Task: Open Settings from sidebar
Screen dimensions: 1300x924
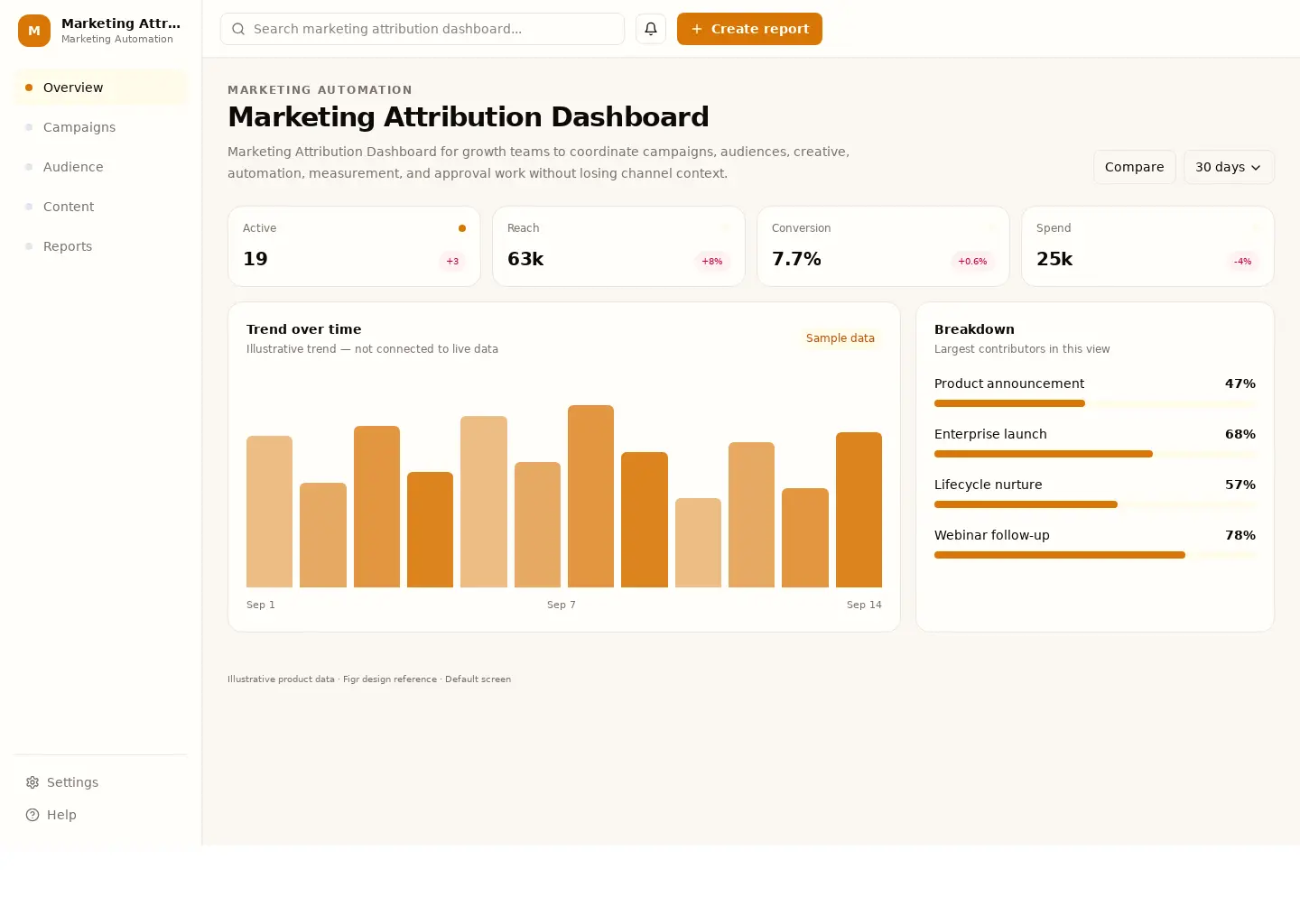Action: click(x=100, y=782)
